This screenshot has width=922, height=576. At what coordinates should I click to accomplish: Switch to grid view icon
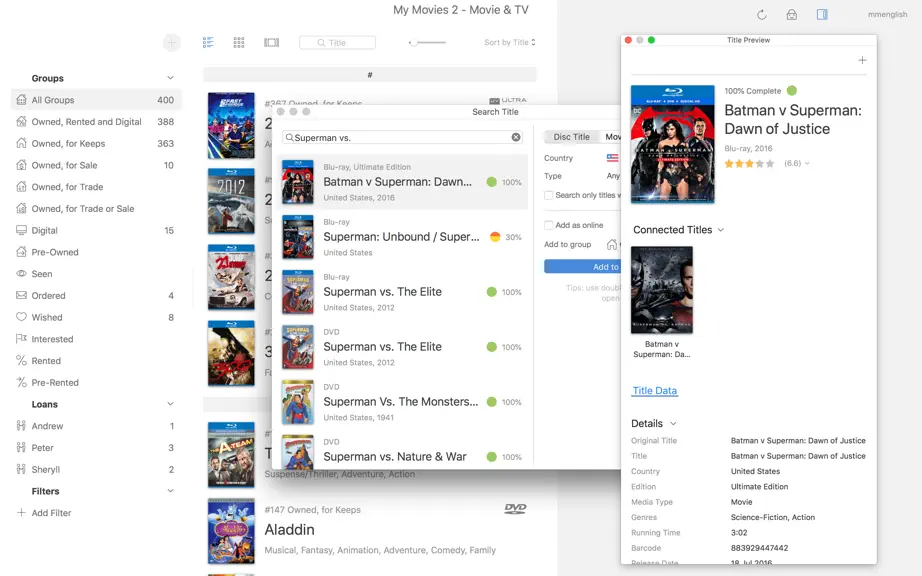click(x=239, y=42)
